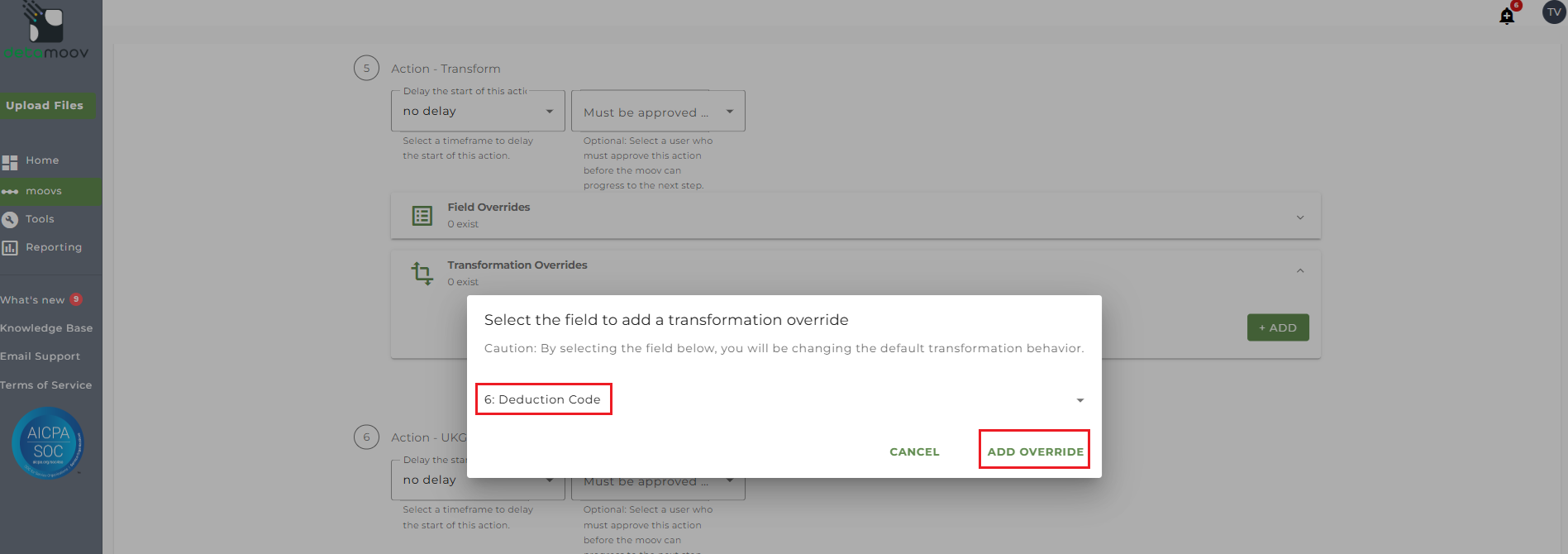The height and width of the screenshot is (554, 1568).
Task: Open the Tools menu item
Action: tap(40, 219)
